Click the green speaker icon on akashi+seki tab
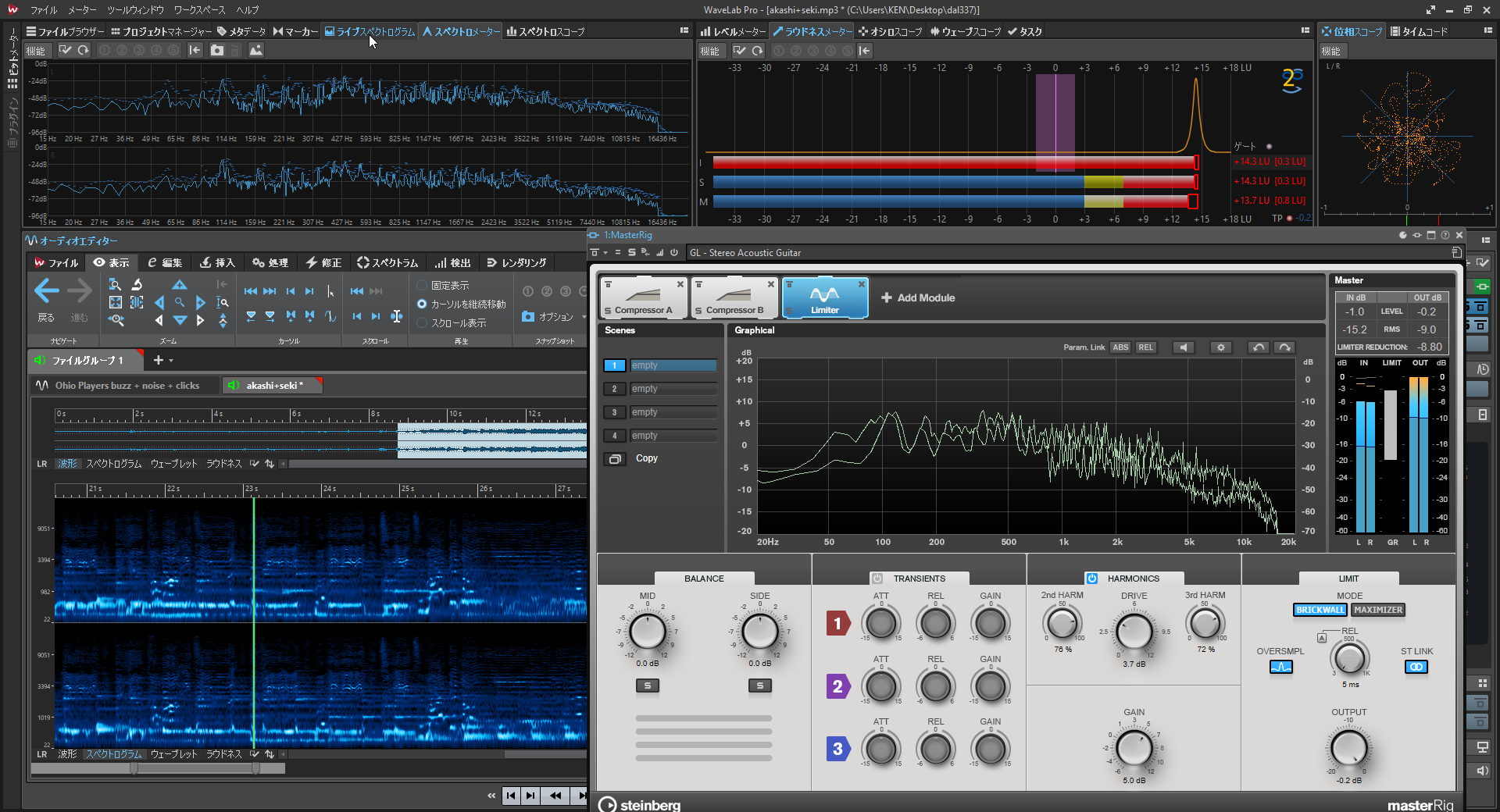This screenshot has width=1500, height=812. pos(233,385)
